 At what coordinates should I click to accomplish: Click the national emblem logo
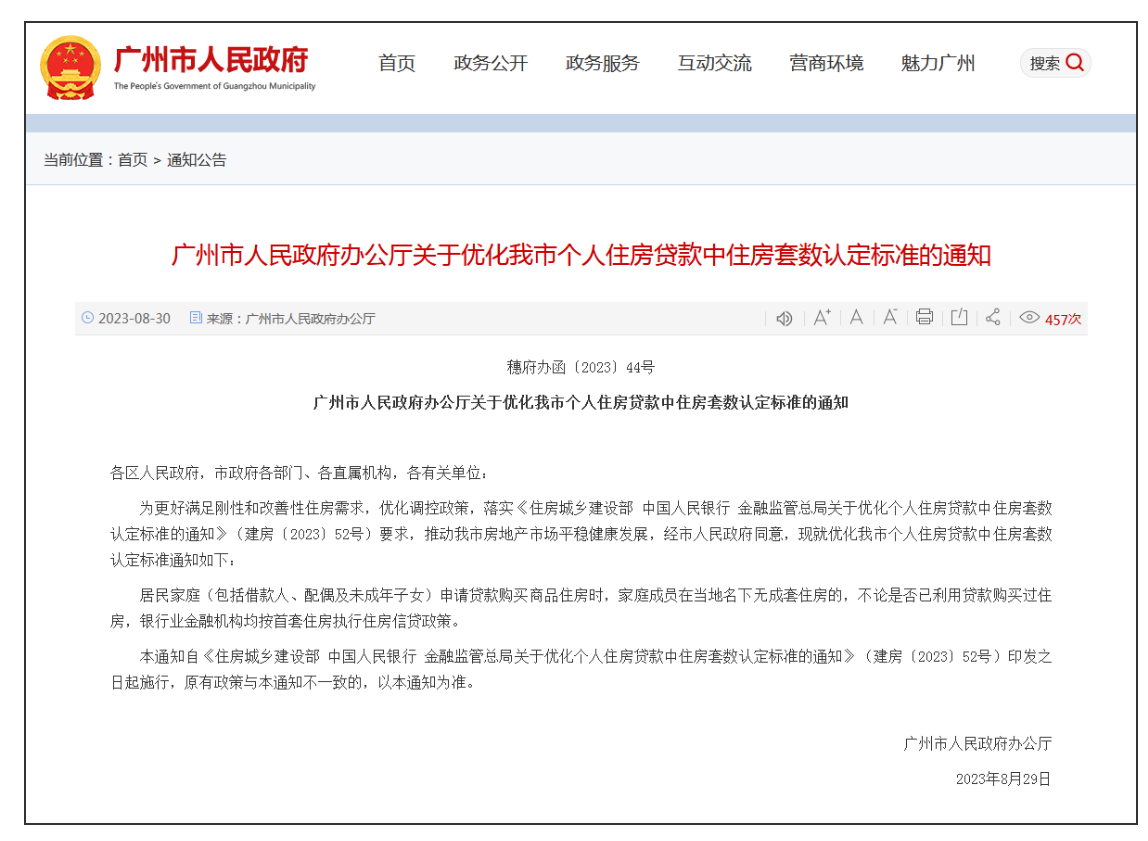point(70,67)
